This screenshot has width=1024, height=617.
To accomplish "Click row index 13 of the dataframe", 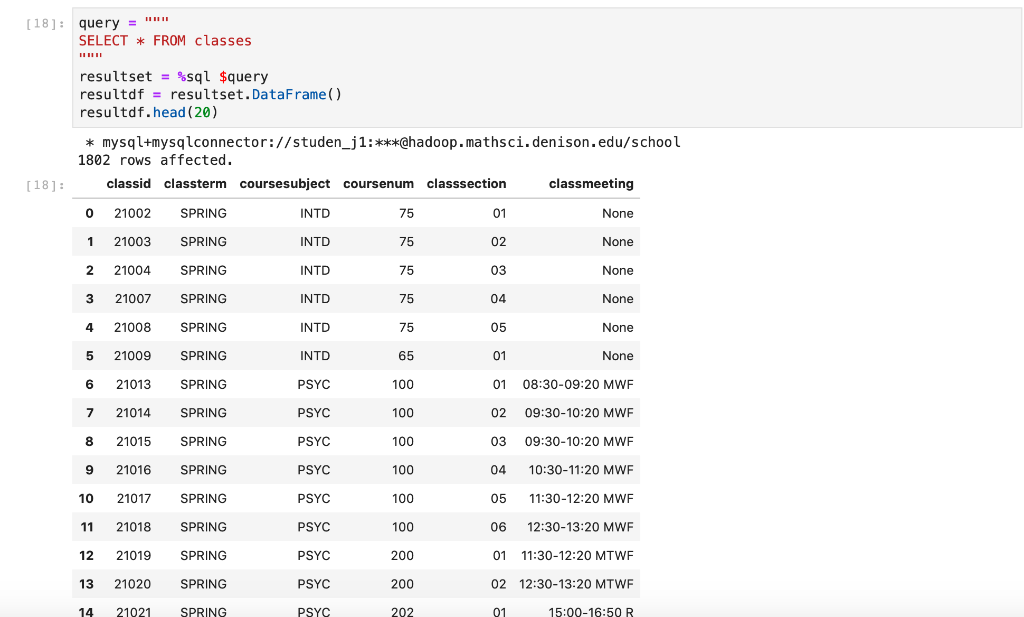I will (86, 584).
